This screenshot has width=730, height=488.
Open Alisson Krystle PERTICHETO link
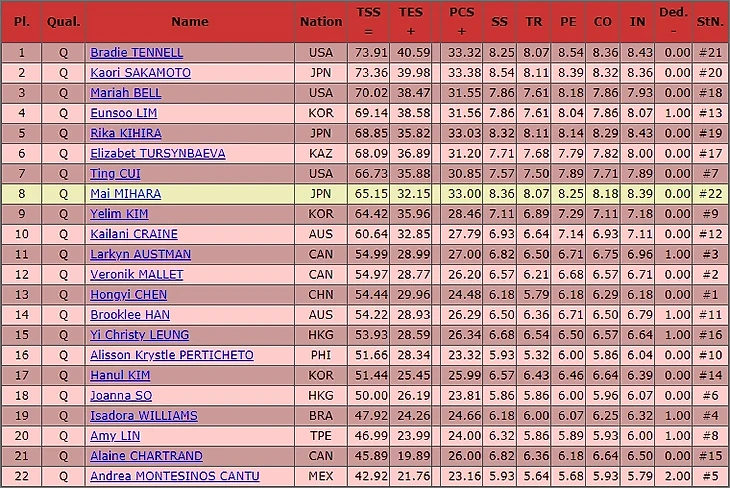(x=172, y=355)
